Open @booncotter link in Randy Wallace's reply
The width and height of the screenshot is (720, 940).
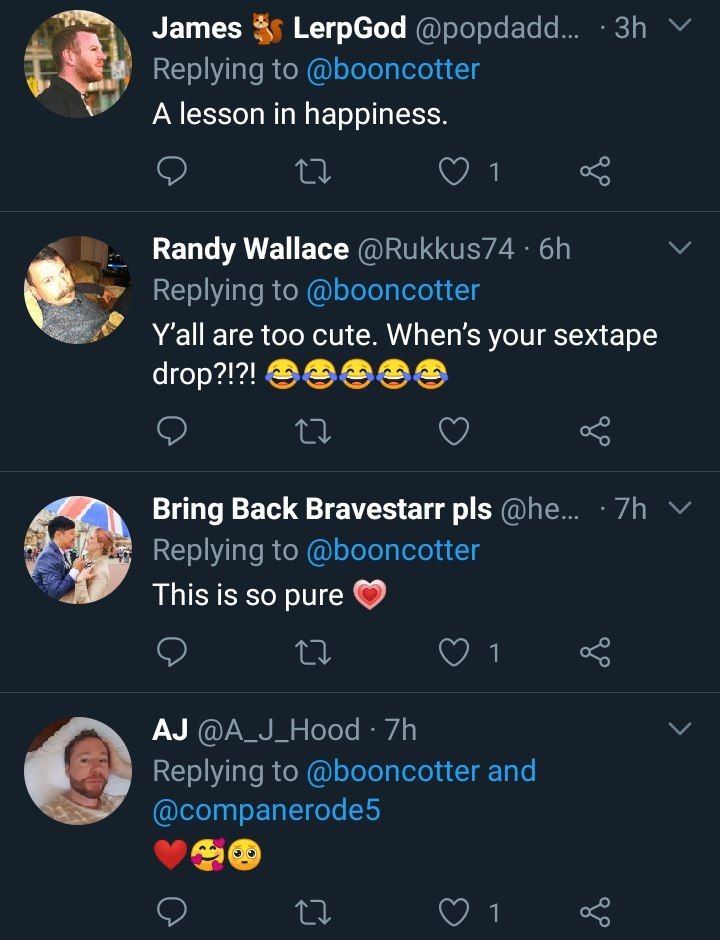[x=393, y=290]
